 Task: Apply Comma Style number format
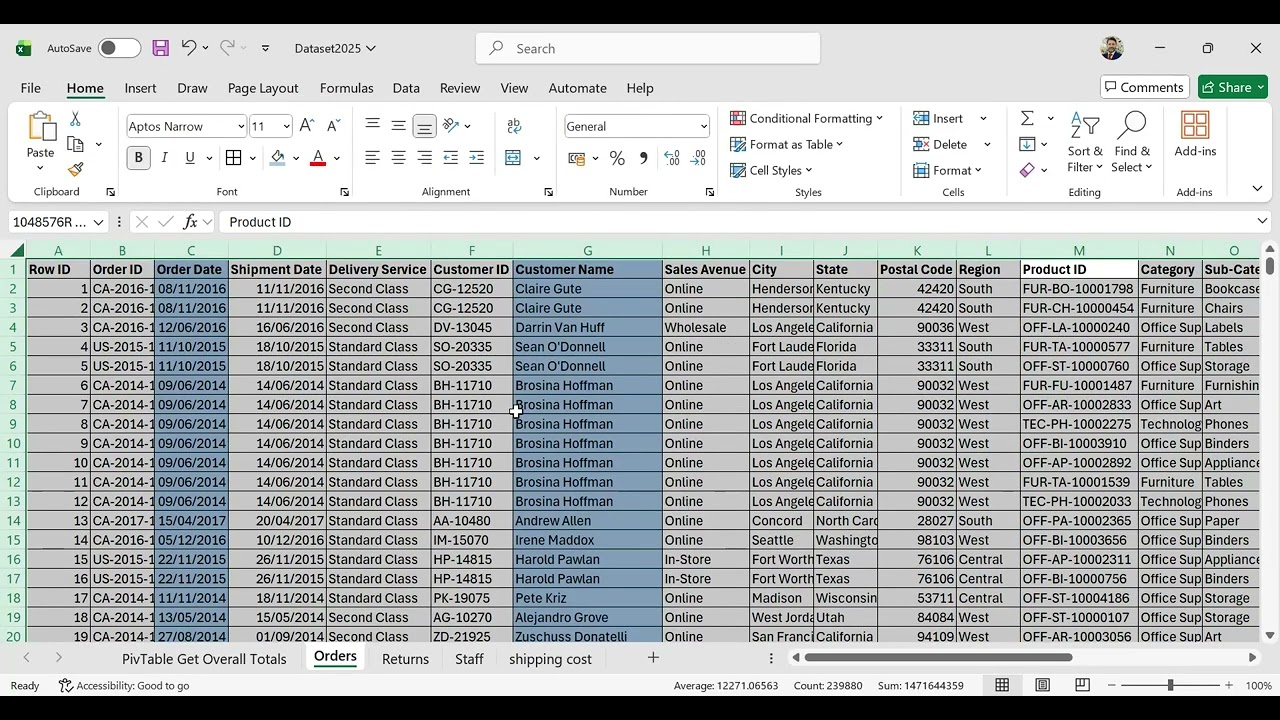643,158
